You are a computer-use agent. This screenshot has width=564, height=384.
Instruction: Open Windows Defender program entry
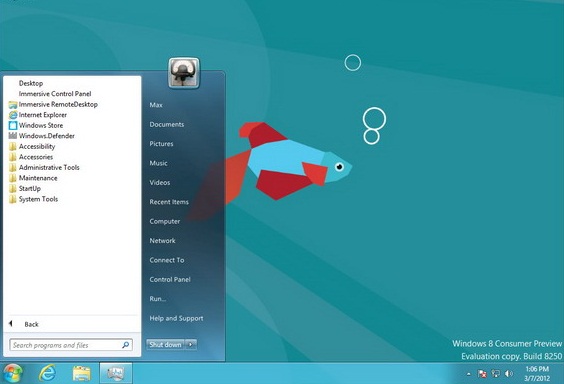pos(42,136)
